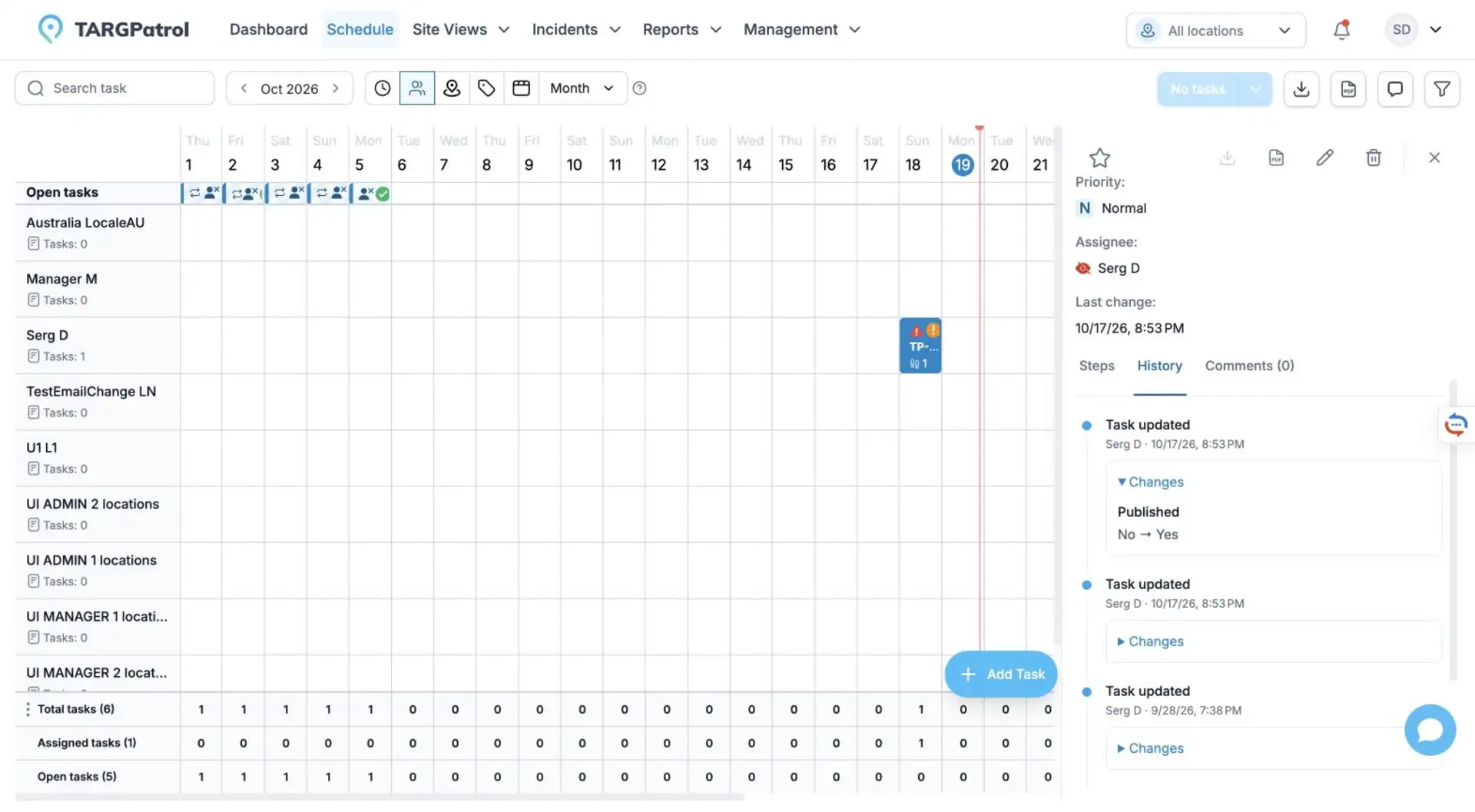Go to Dashboard

click(268, 29)
